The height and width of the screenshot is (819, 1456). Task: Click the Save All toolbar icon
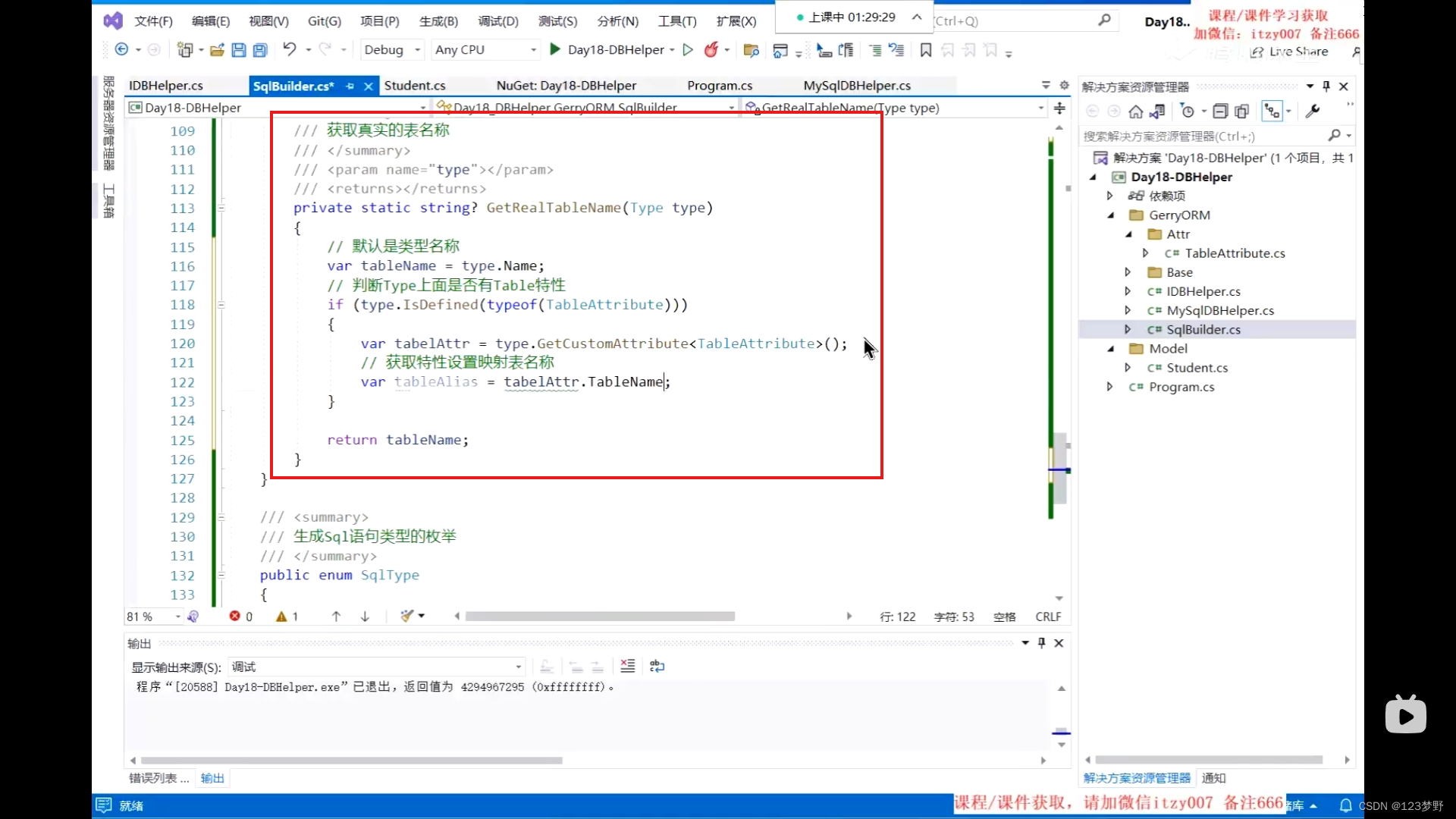[260, 50]
